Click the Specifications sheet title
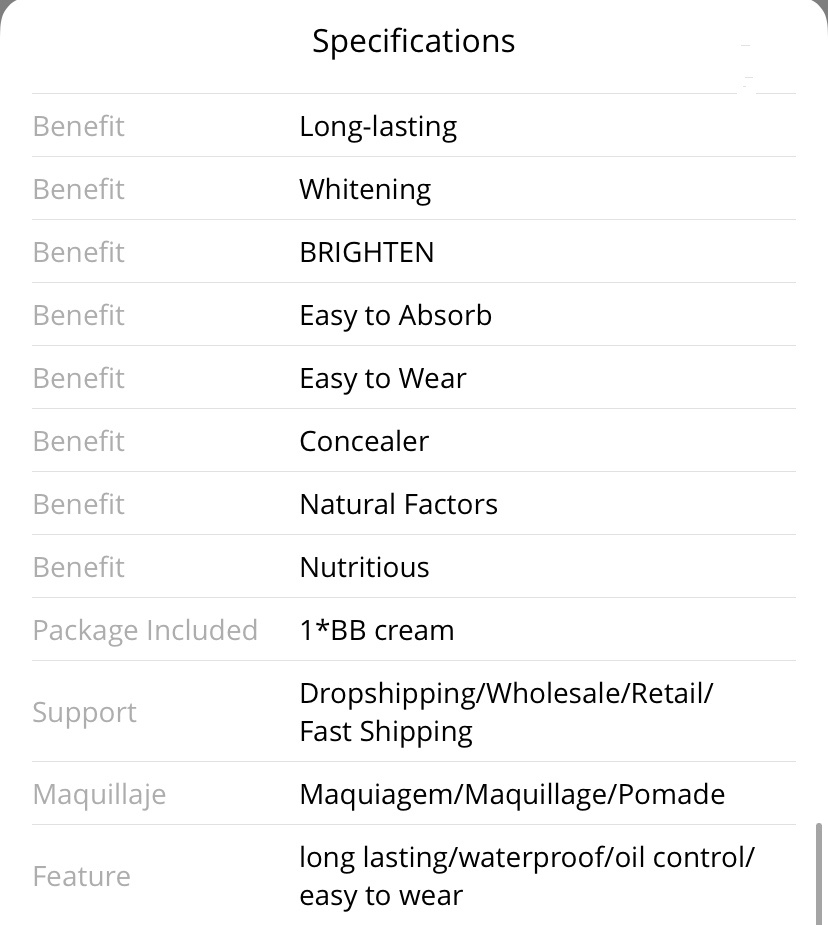The height and width of the screenshot is (925, 828). click(413, 41)
